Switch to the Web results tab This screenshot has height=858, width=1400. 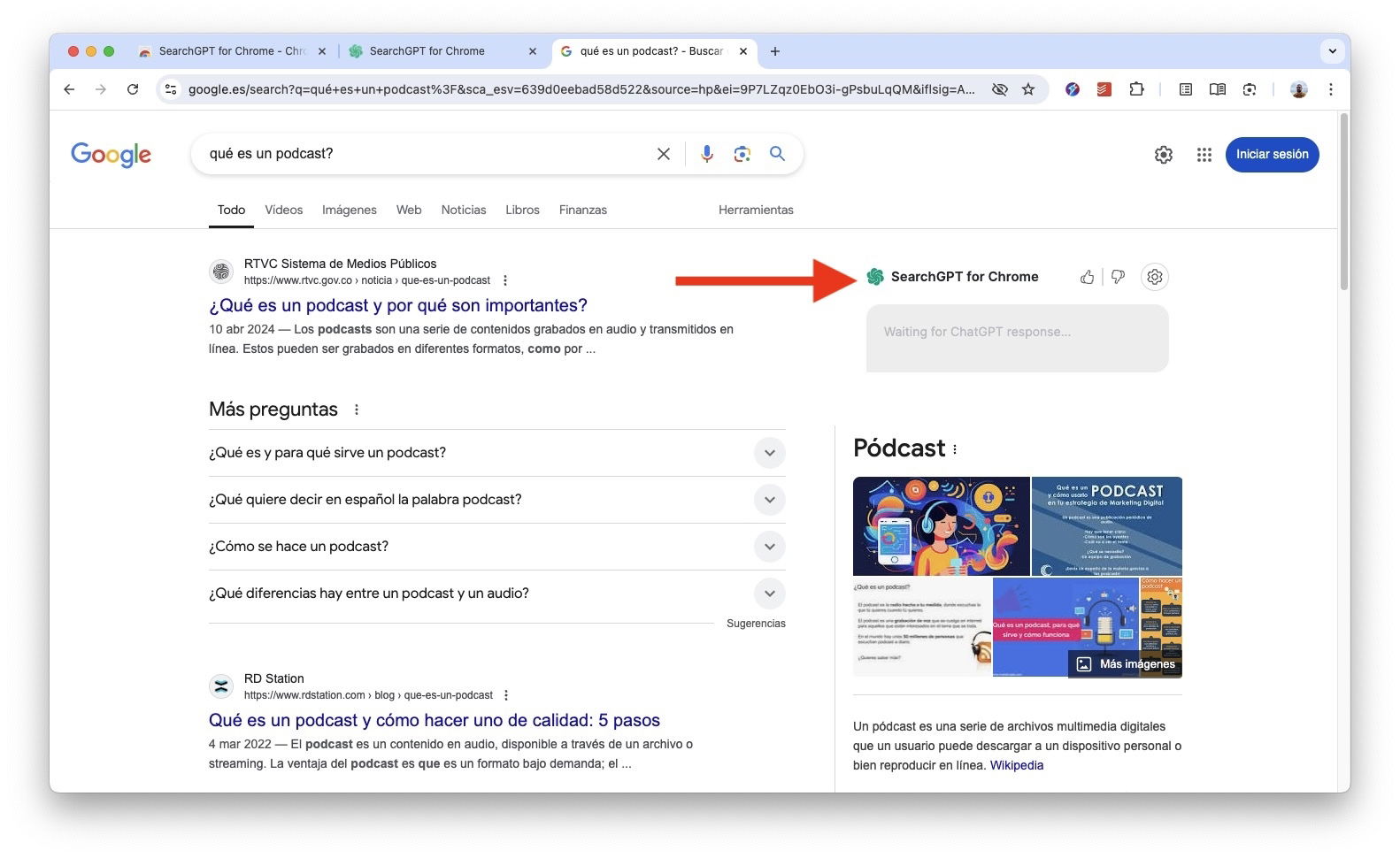coord(409,210)
